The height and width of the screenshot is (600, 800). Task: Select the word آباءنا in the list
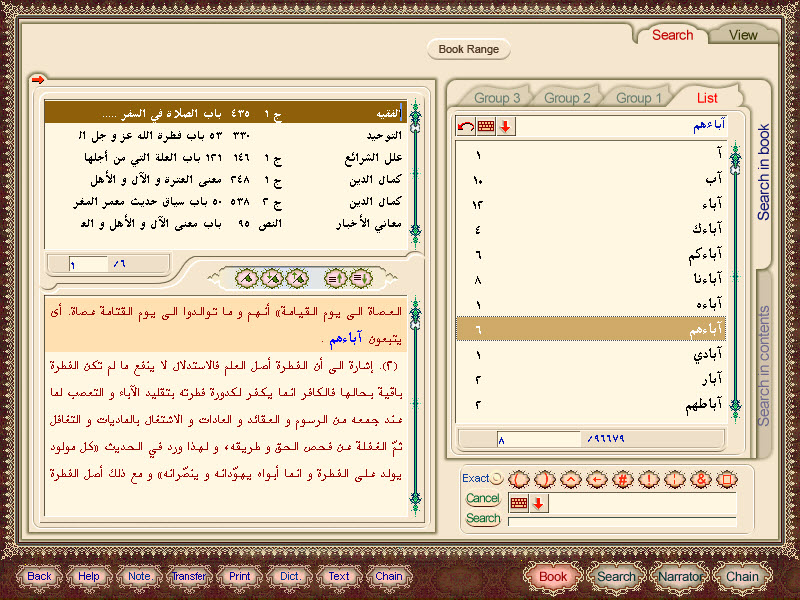590,279
